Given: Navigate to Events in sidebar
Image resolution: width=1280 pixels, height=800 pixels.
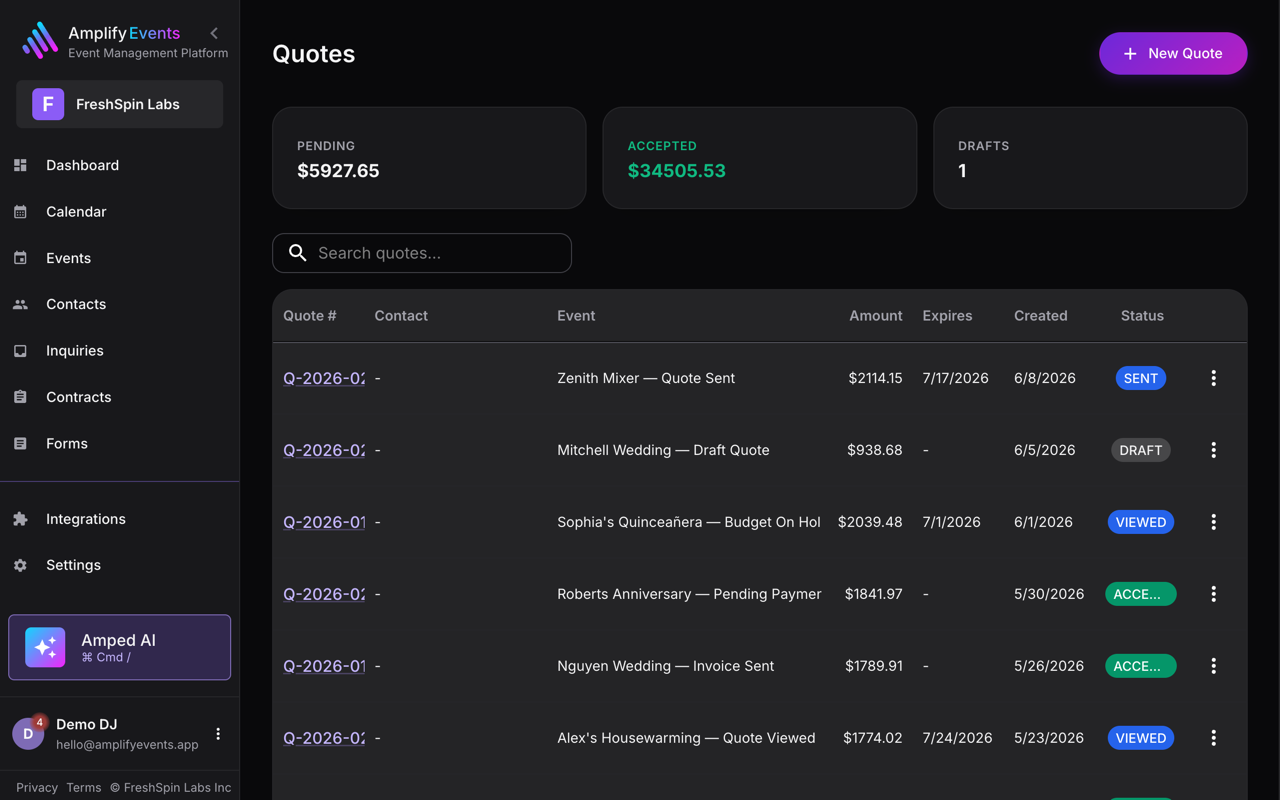Looking at the screenshot, I should 119,258.
